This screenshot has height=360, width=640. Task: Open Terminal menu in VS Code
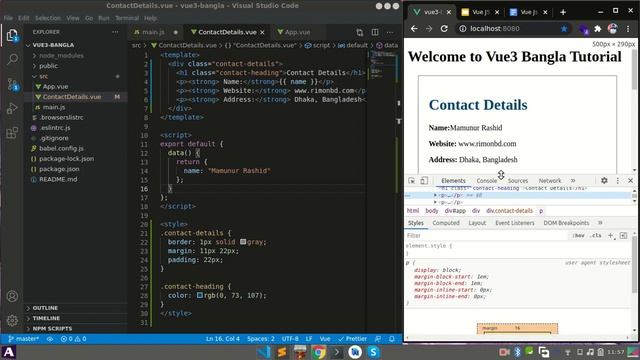(127, 18)
